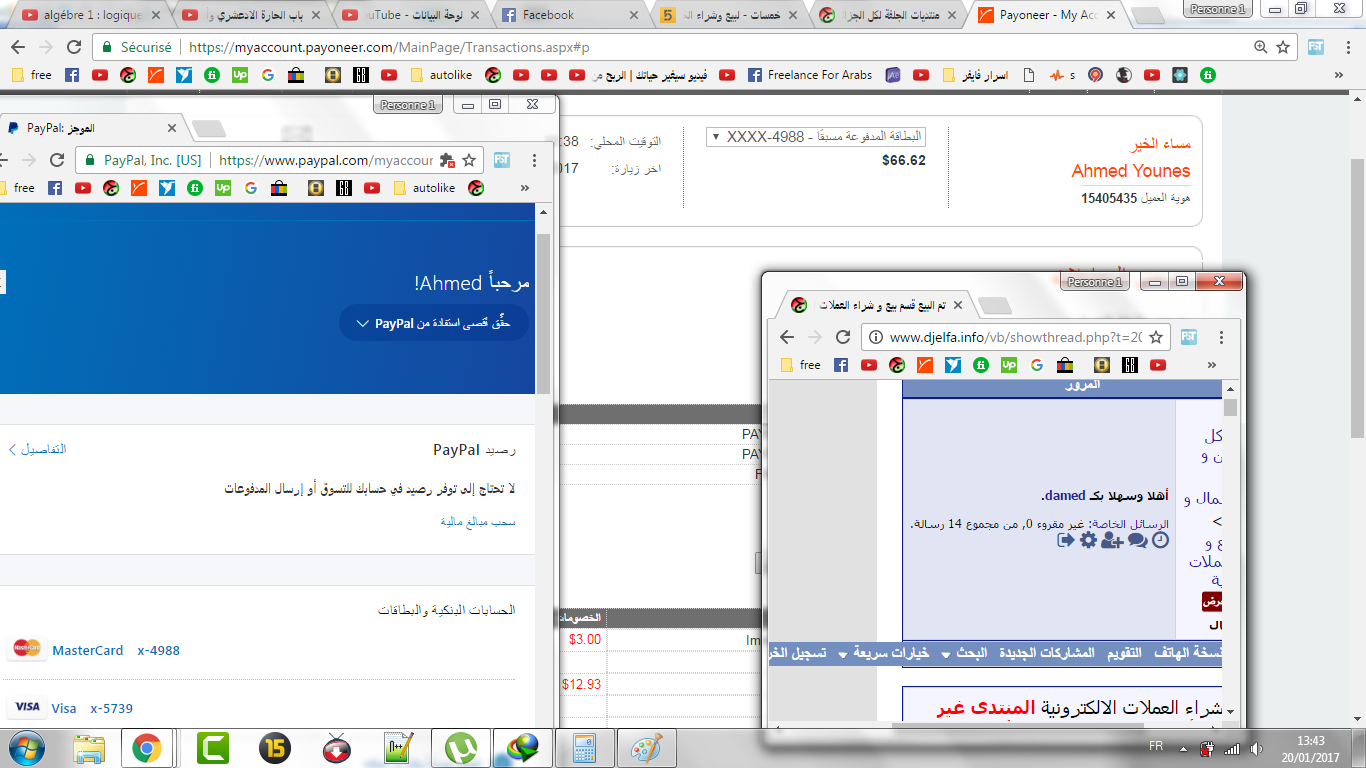Switch to the Facebook tab
Viewport: 1366px width, 768px height.
tap(568, 15)
